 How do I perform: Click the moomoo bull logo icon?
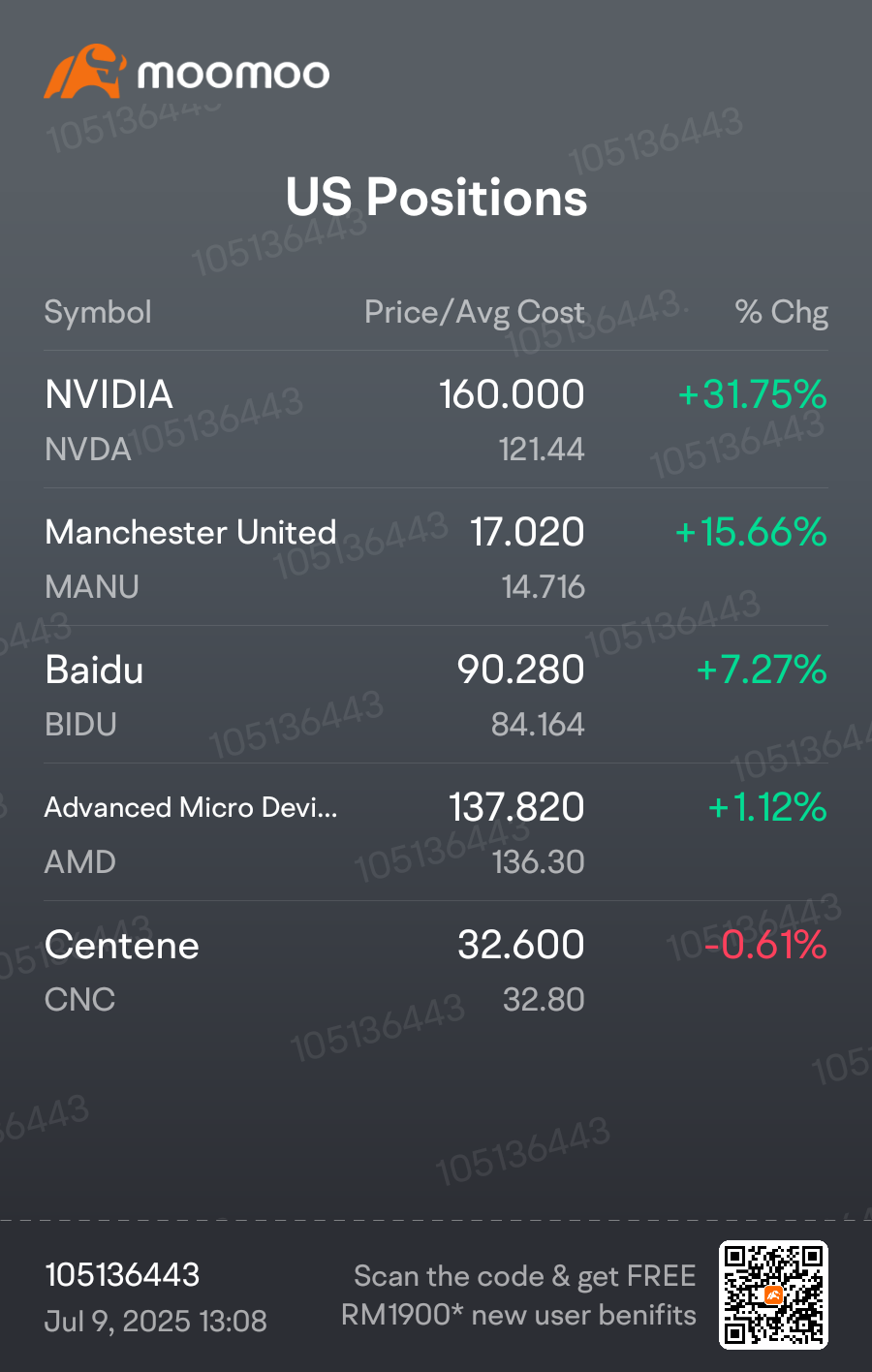[x=85, y=72]
